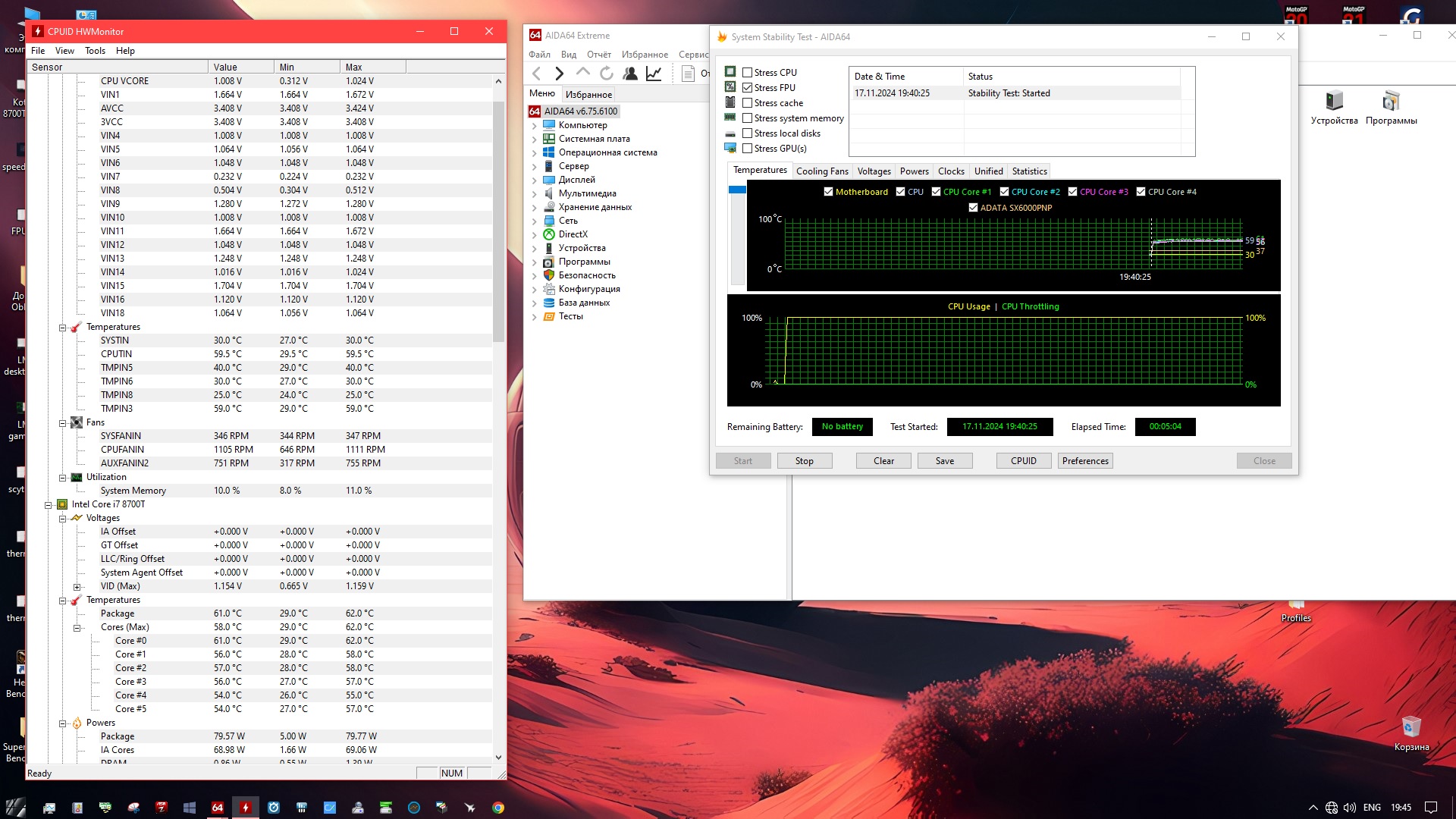The width and height of the screenshot is (1456, 819).
Task: Toggle the ADATA SX6000PNP graph checkbox
Action: tap(973, 208)
